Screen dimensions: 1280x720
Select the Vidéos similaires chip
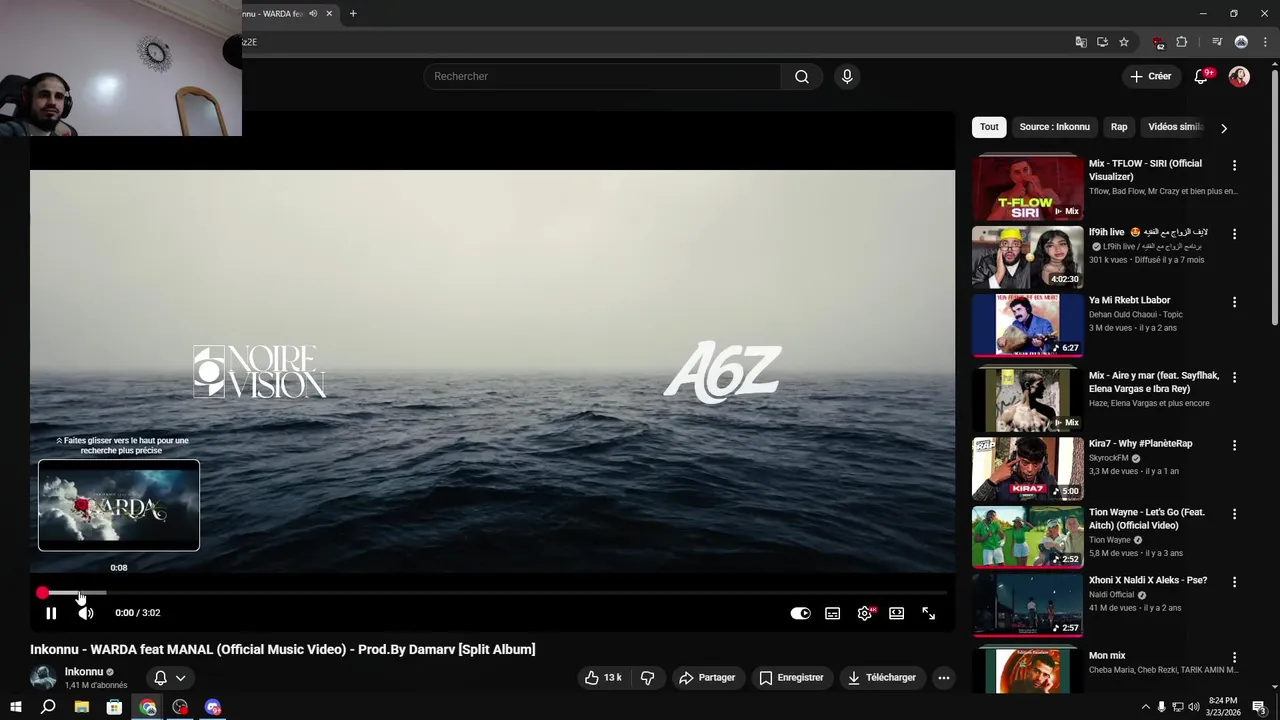[1175, 127]
